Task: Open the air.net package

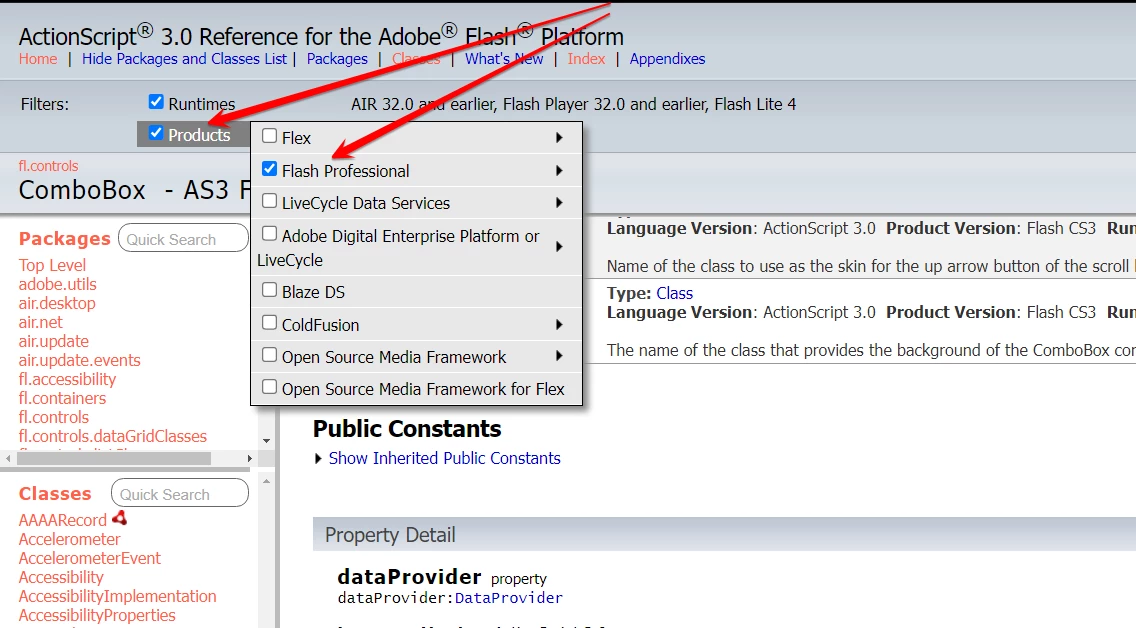Action: (x=41, y=322)
